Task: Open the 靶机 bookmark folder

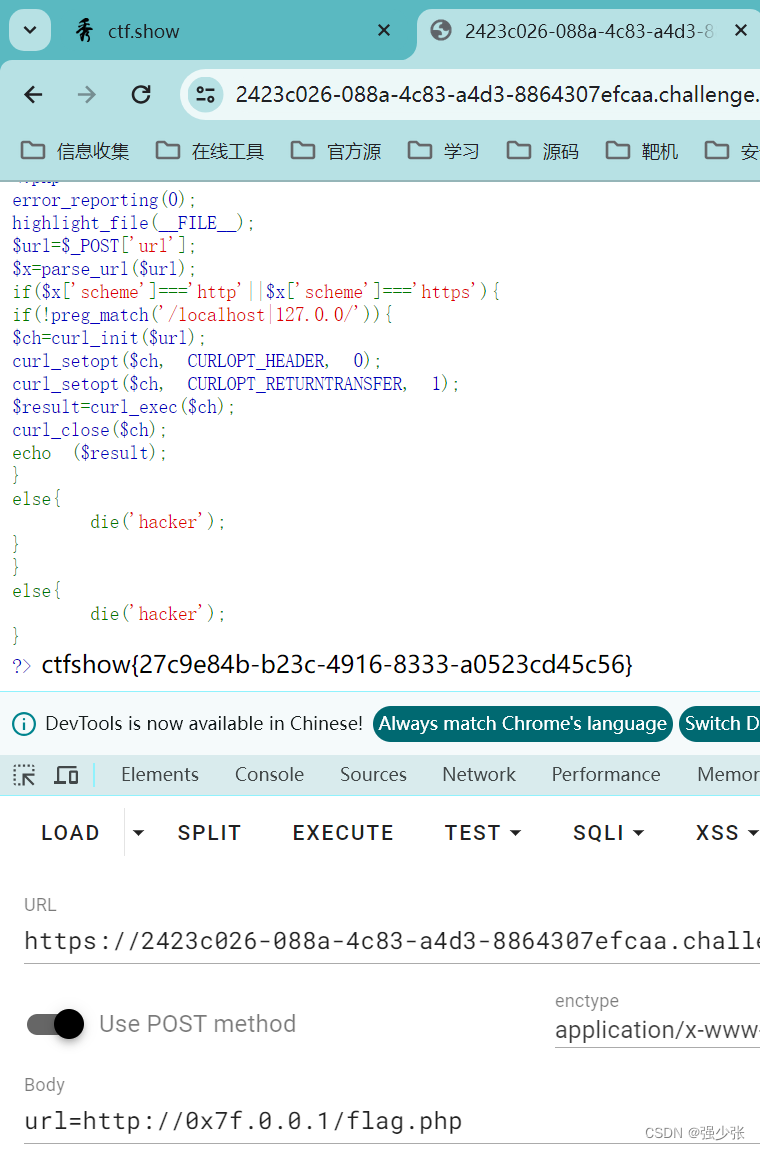Action: tap(642, 151)
